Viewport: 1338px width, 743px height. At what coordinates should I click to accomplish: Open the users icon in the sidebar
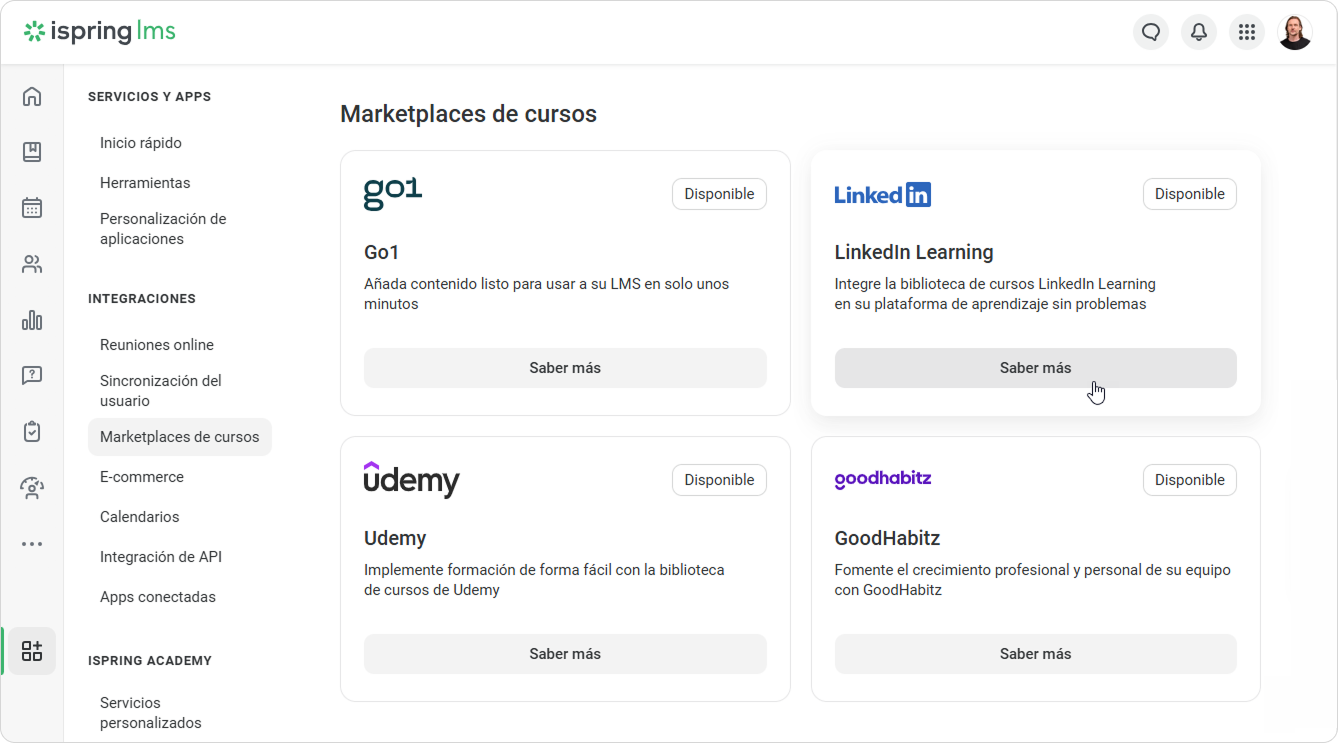pos(32,264)
